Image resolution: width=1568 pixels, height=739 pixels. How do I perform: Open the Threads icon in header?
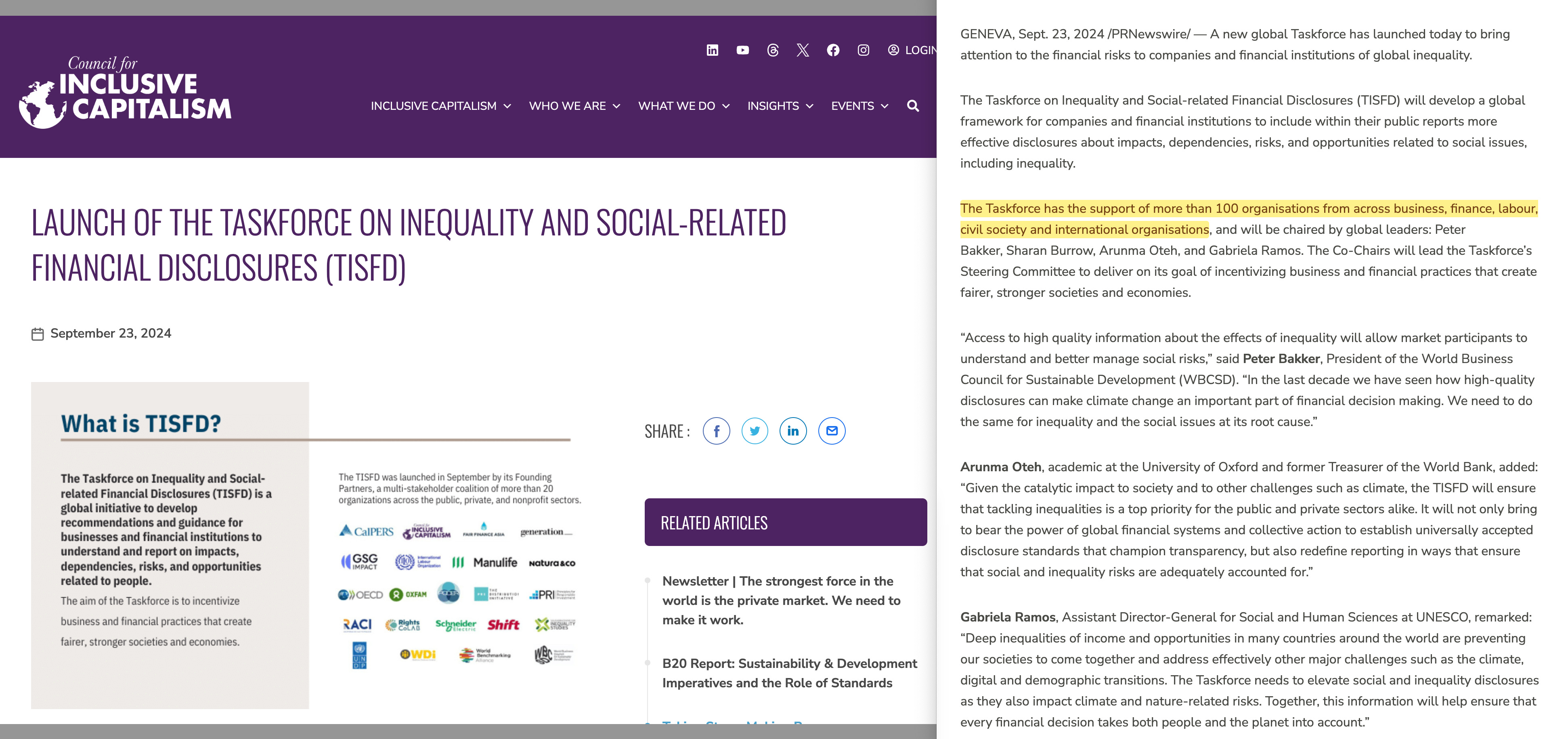pos(772,50)
